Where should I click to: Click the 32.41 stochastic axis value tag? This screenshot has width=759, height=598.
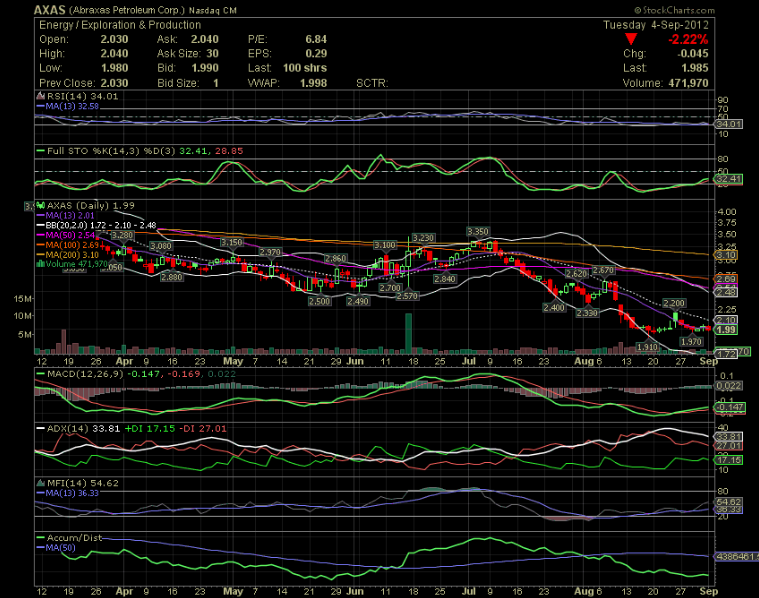[729, 179]
